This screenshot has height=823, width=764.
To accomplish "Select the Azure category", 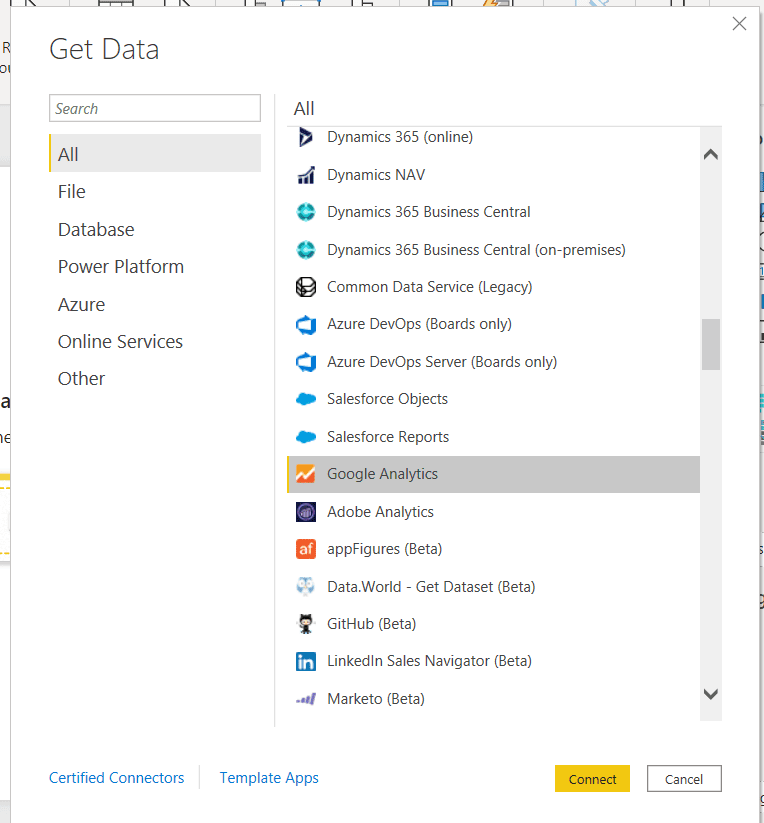I will (x=81, y=304).
